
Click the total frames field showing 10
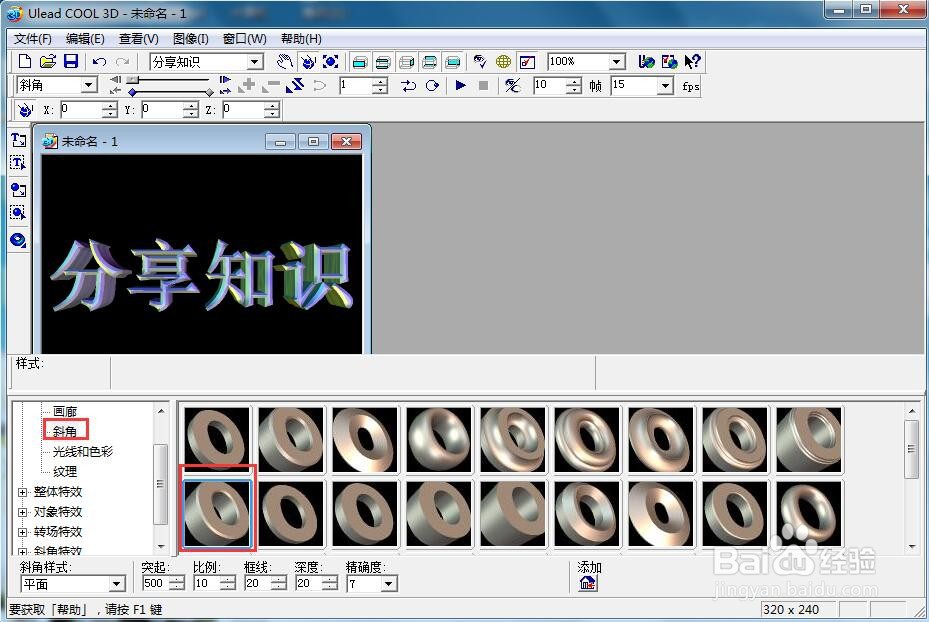[550, 85]
